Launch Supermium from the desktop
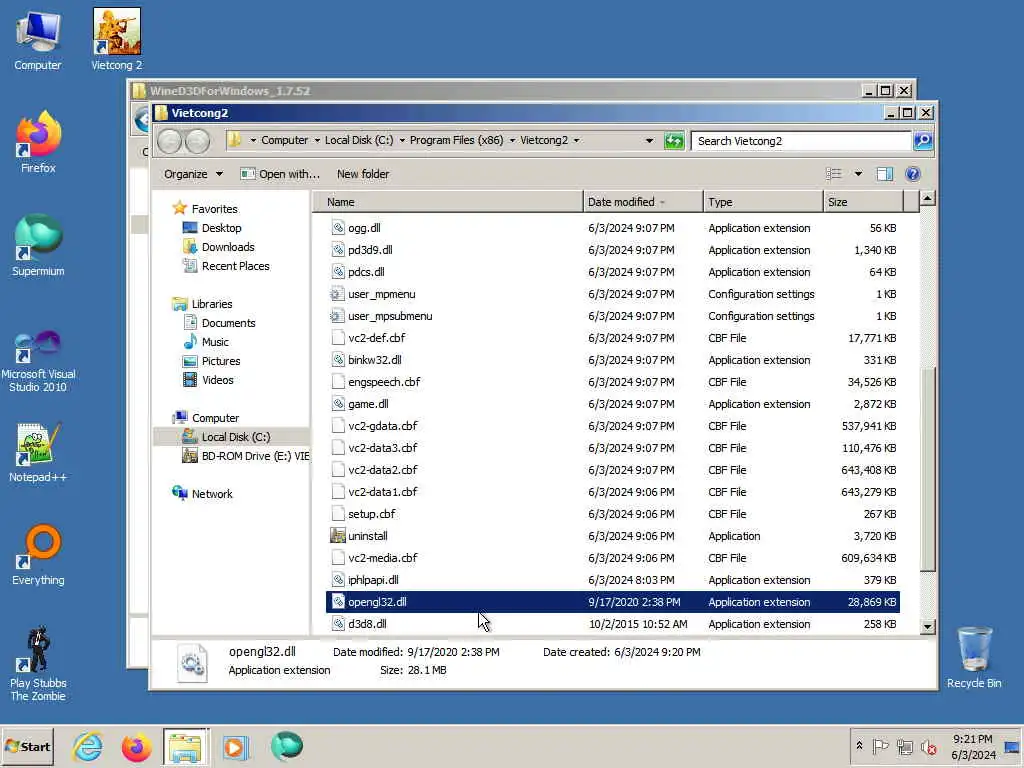The width and height of the screenshot is (1024, 768). click(x=38, y=245)
